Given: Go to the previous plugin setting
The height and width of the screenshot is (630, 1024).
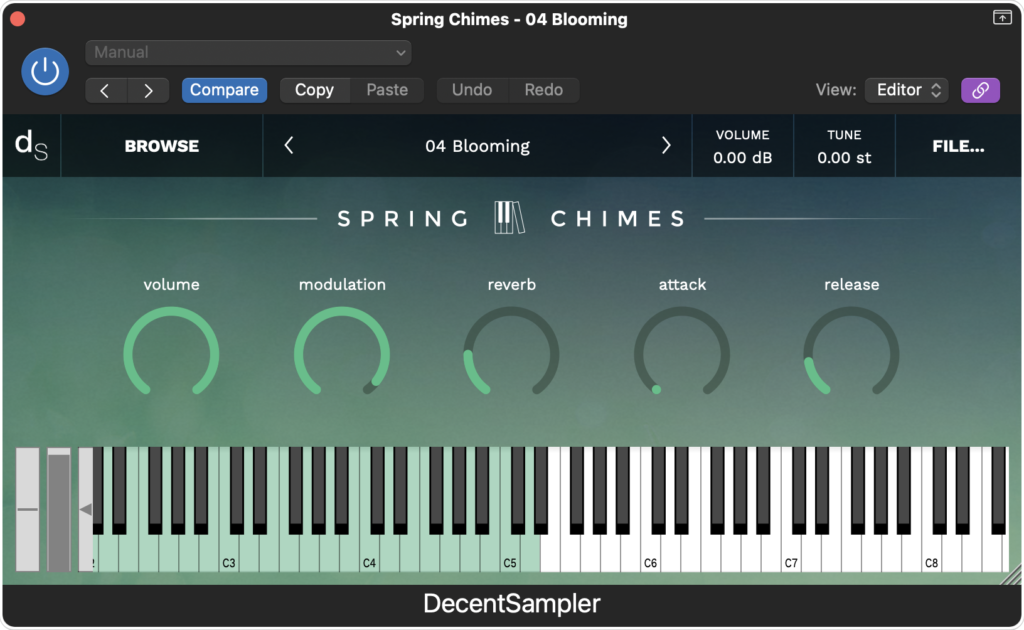Looking at the screenshot, I should pyautogui.click(x=106, y=90).
